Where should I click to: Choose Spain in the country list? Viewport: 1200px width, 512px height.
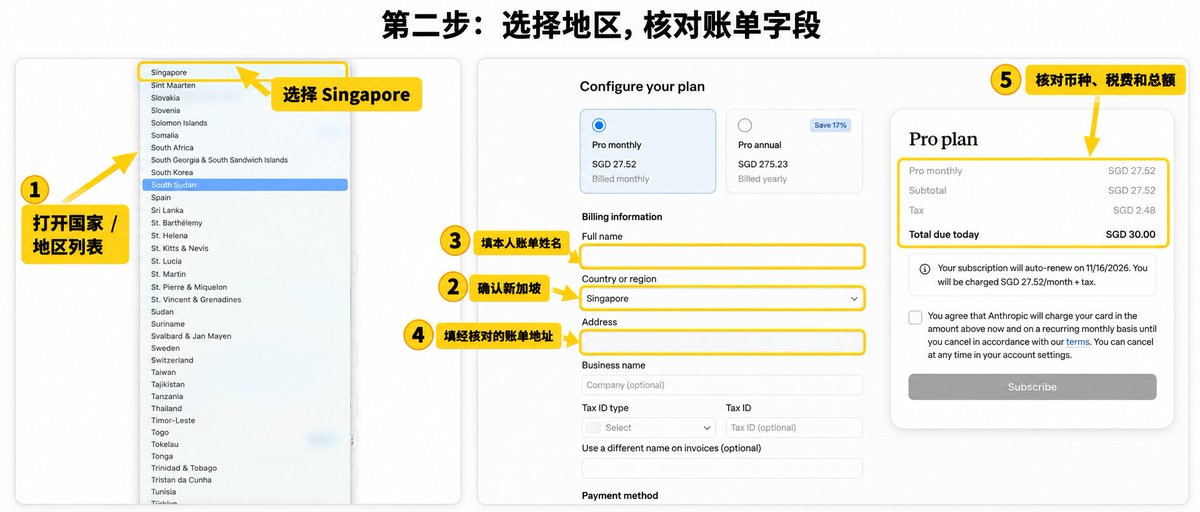(162, 198)
